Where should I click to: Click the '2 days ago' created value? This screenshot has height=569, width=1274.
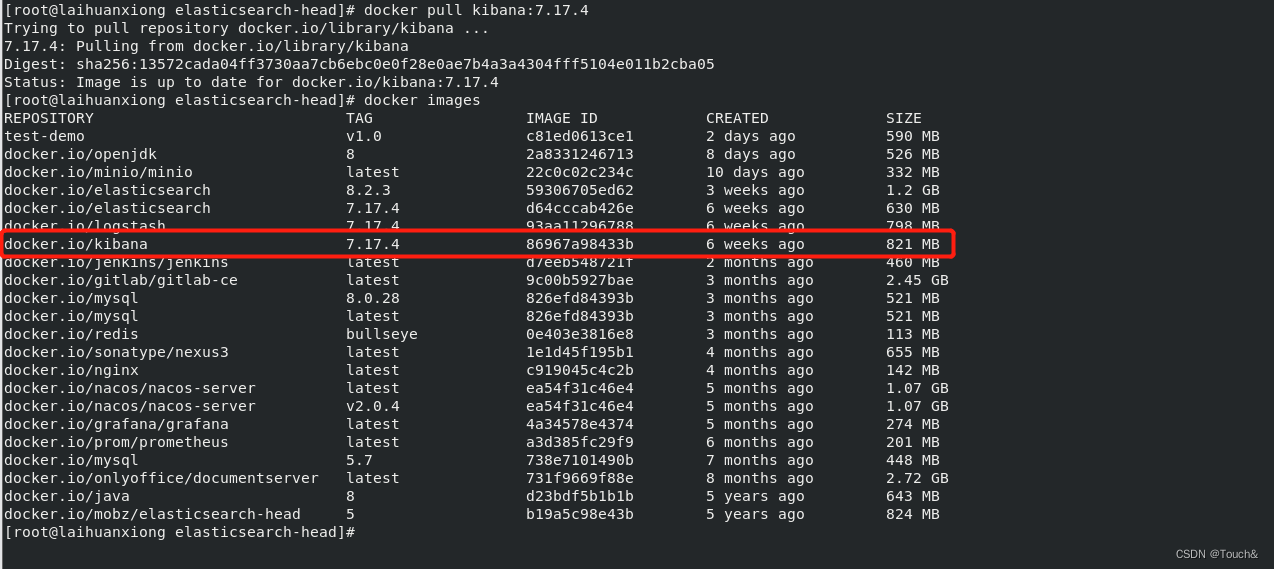point(751,136)
